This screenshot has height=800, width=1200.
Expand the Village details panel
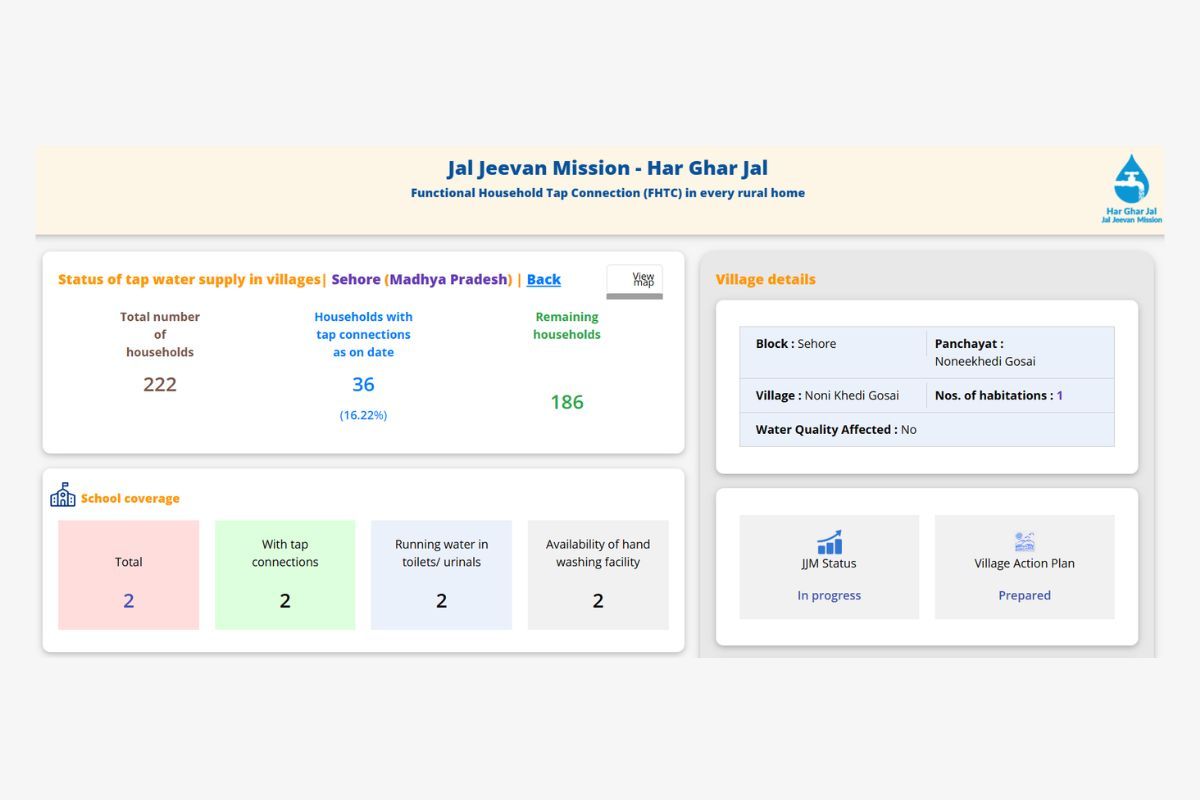pos(765,279)
